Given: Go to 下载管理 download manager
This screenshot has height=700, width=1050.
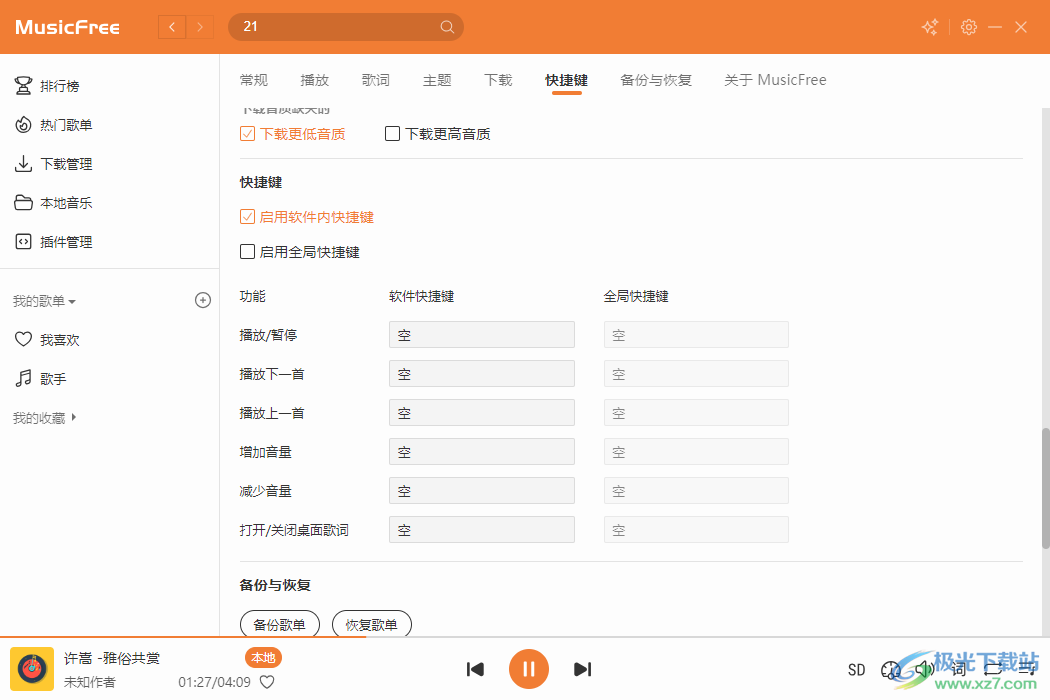Looking at the screenshot, I should tap(53, 163).
